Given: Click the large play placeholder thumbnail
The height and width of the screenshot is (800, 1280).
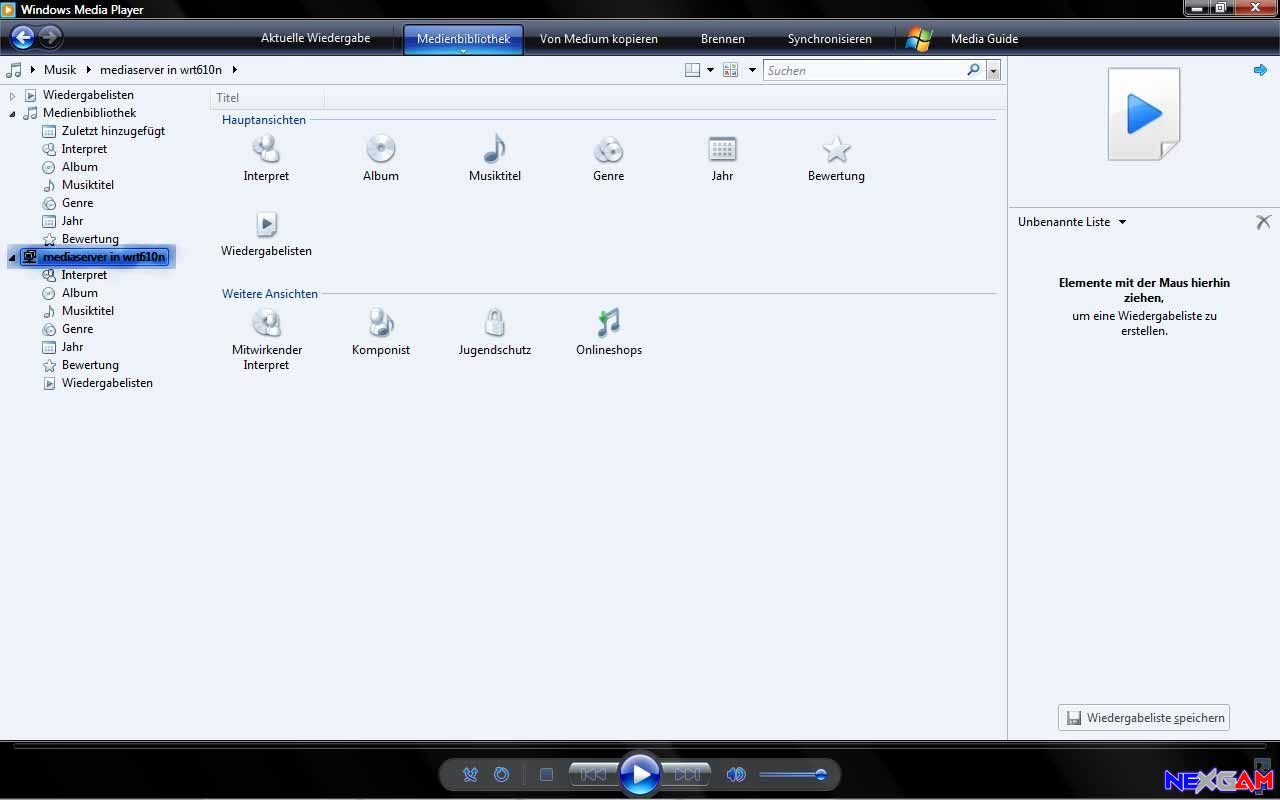Looking at the screenshot, I should point(1144,114).
